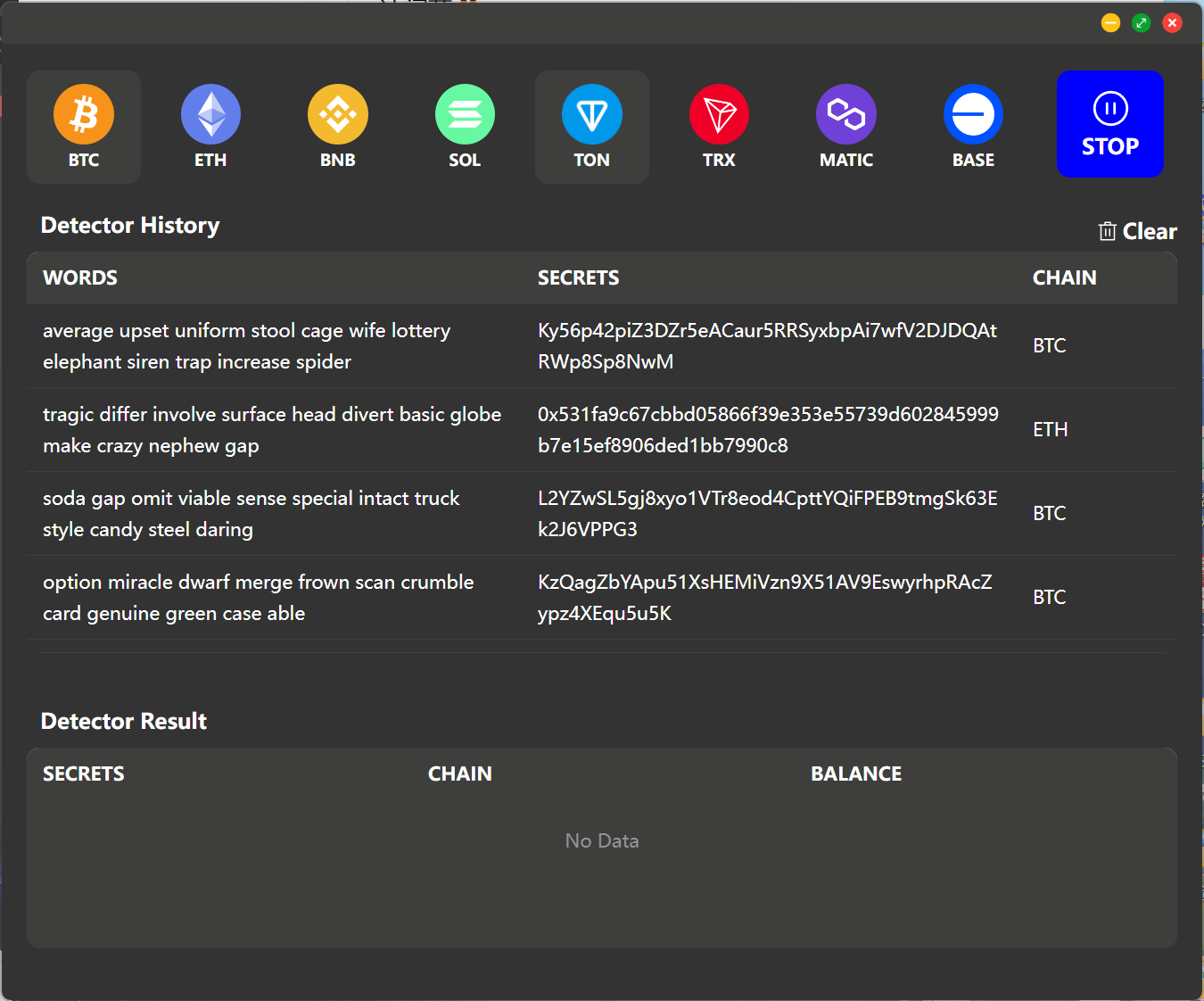
Task: Click the WORDS column header in Detector History
Action: pyautogui.click(x=80, y=278)
